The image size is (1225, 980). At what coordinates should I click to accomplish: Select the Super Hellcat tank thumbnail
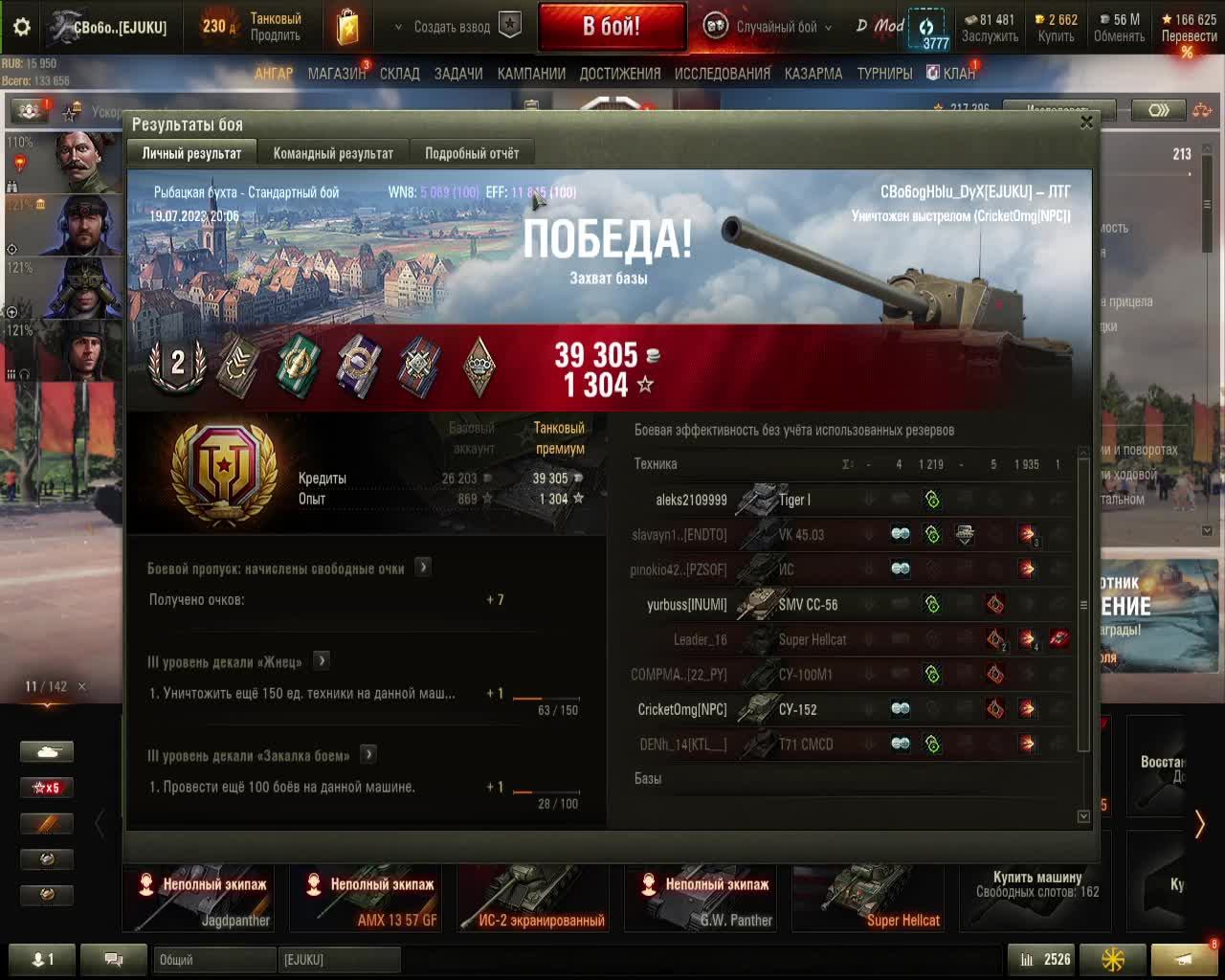[875, 898]
